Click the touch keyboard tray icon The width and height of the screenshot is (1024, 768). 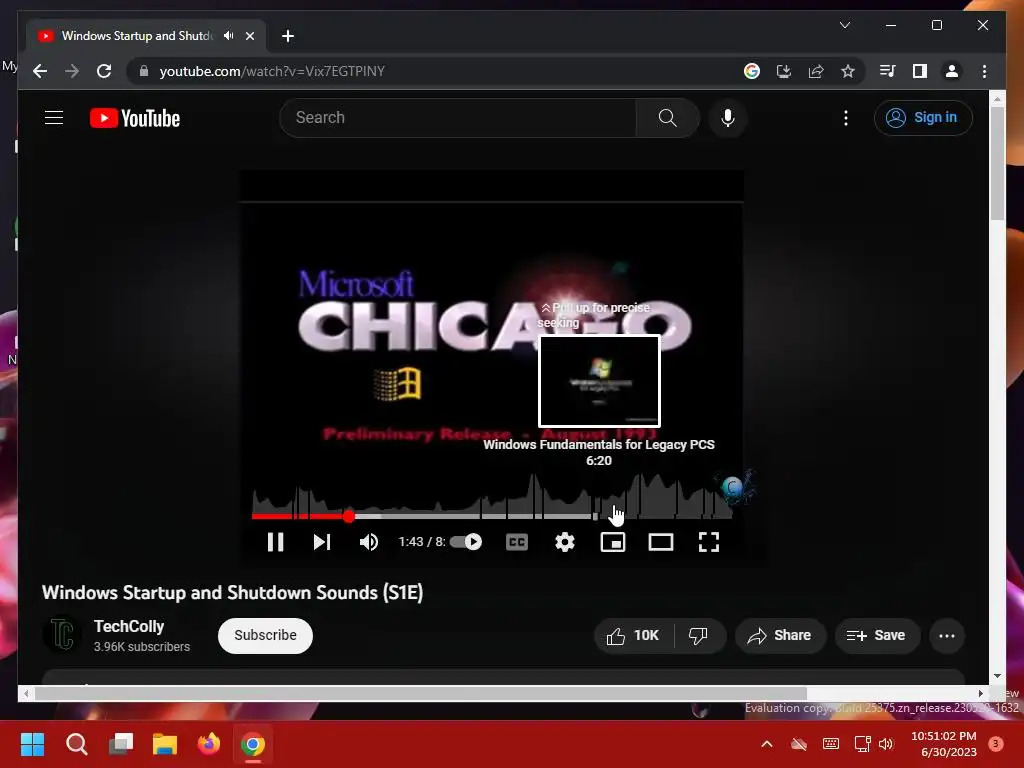pyautogui.click(x=831, y=744)
